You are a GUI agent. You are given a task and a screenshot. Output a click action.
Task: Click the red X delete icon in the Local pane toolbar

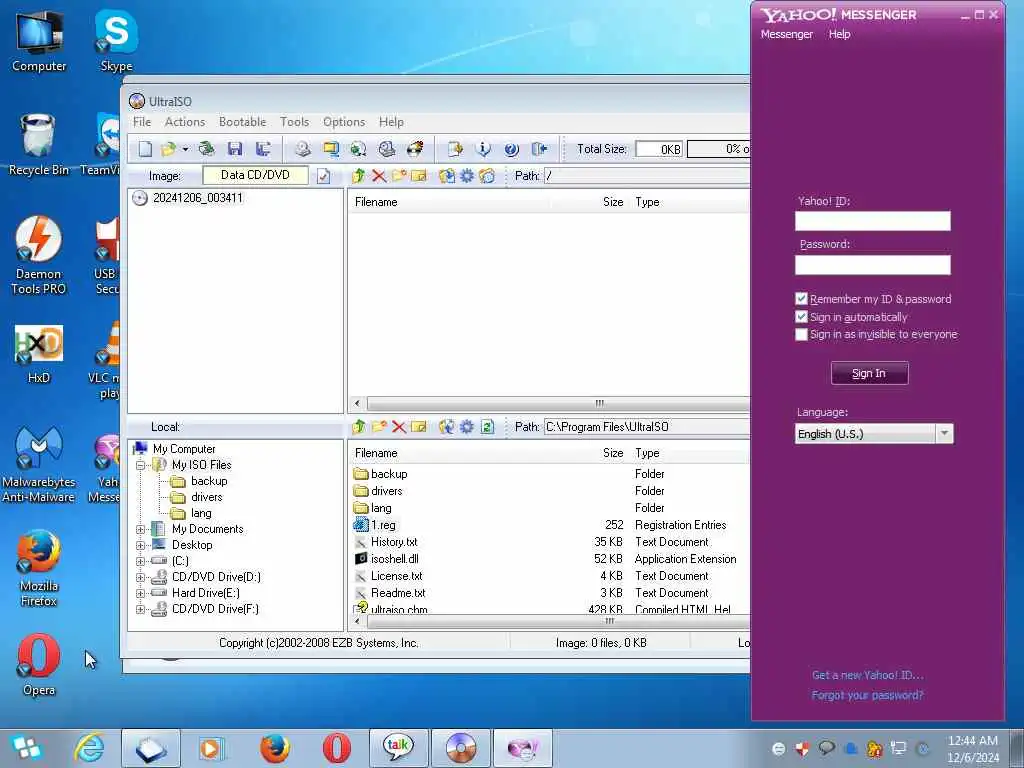(399, 426)
